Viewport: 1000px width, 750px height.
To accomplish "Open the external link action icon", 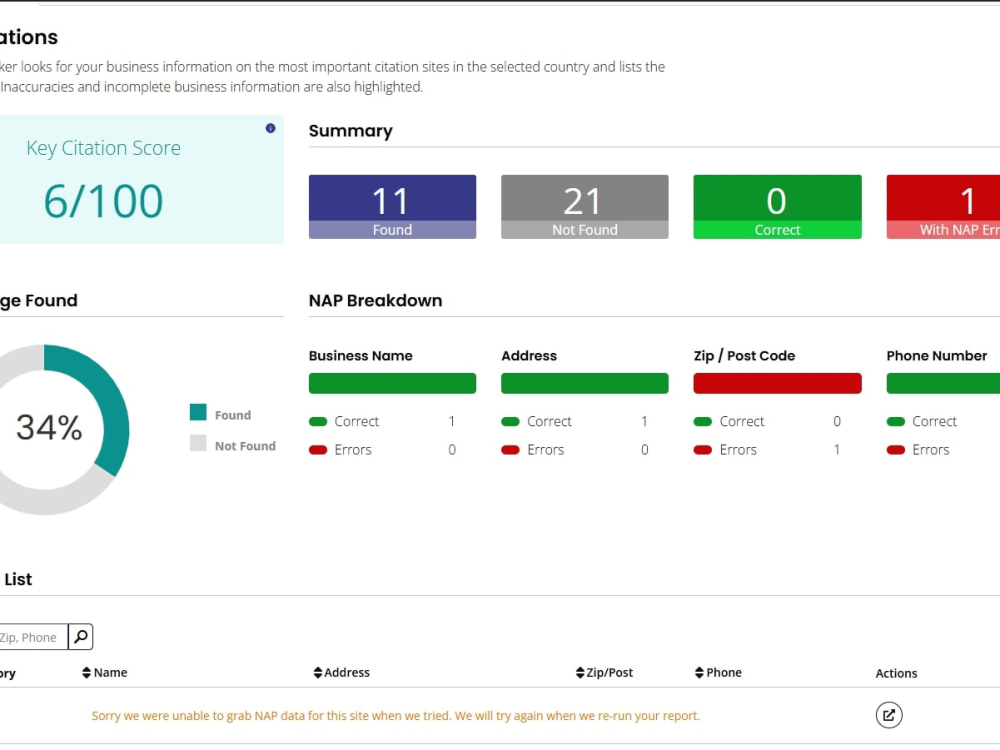I will [888, 715].
